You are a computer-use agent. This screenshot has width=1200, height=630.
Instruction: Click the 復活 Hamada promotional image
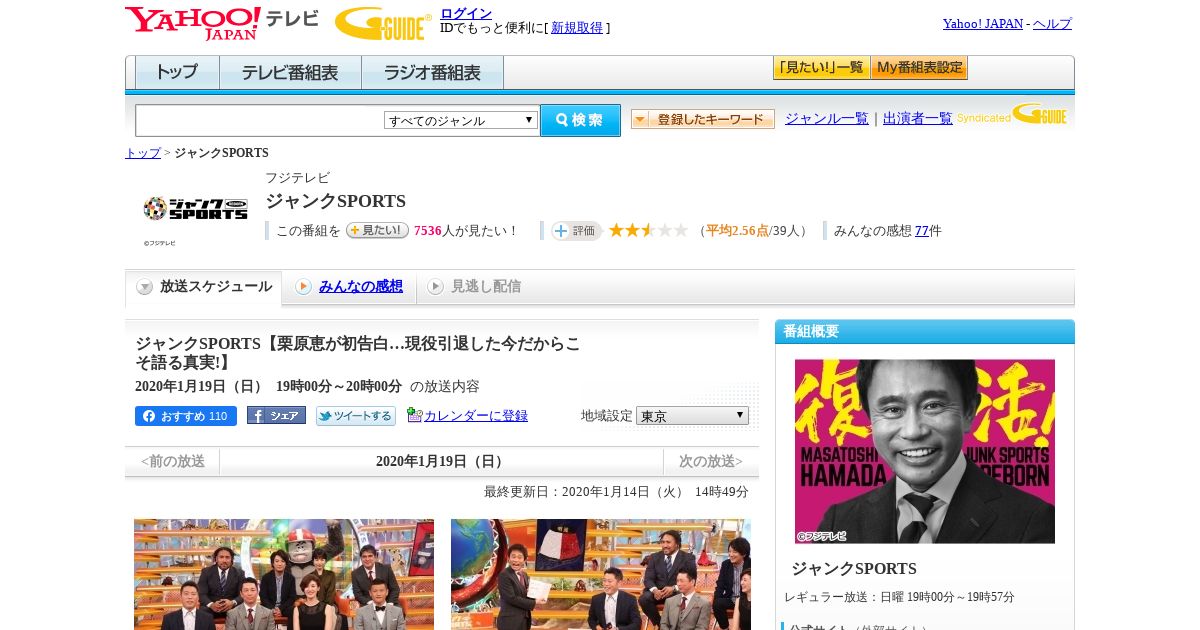click(925, 451)
